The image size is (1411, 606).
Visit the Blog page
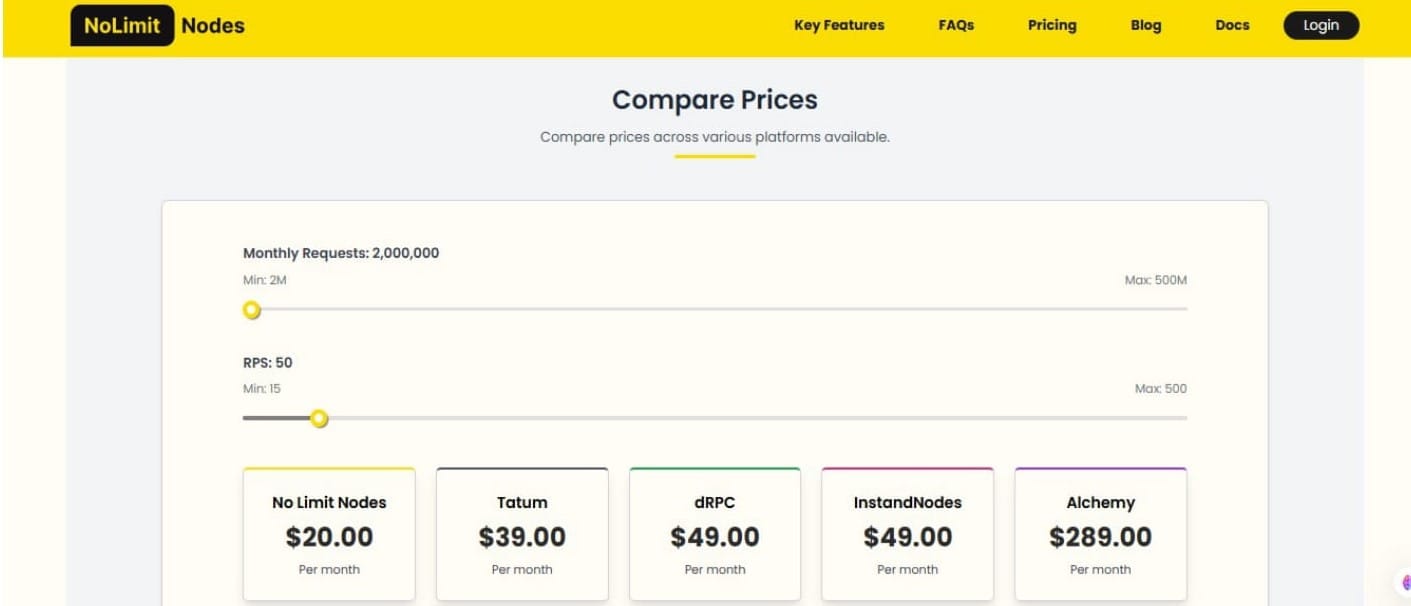coord(1146,25)
